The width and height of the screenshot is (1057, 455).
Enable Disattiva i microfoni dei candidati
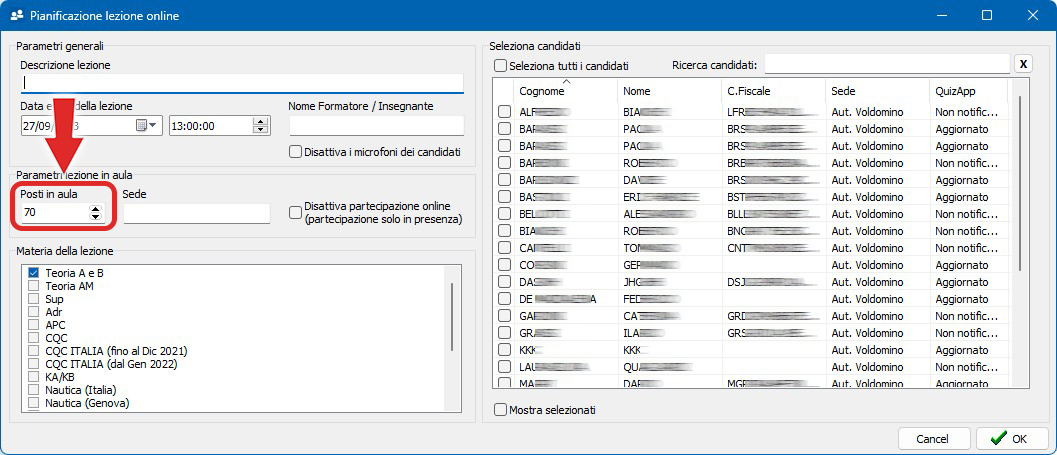[295, 152]
